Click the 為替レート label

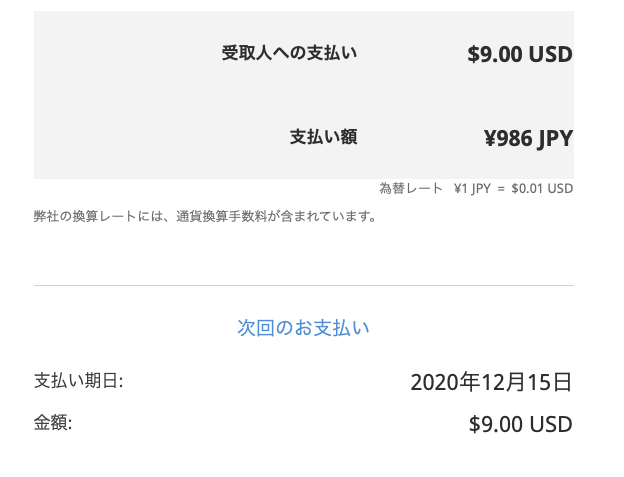coord(410,188)
